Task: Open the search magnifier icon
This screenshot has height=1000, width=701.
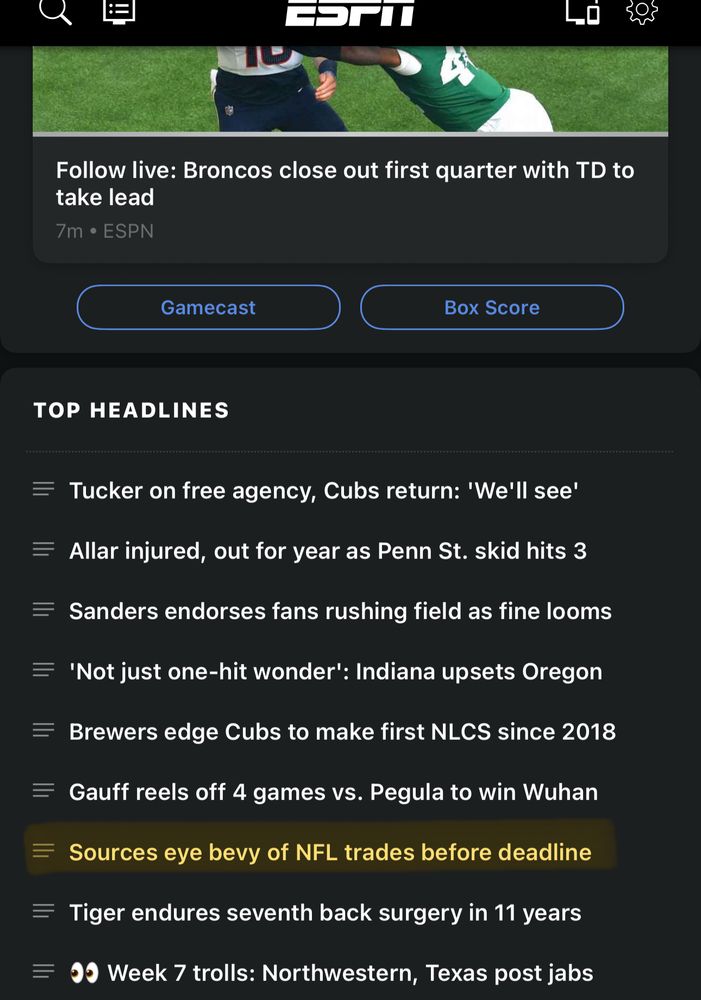Action: [x=55, y=11]
